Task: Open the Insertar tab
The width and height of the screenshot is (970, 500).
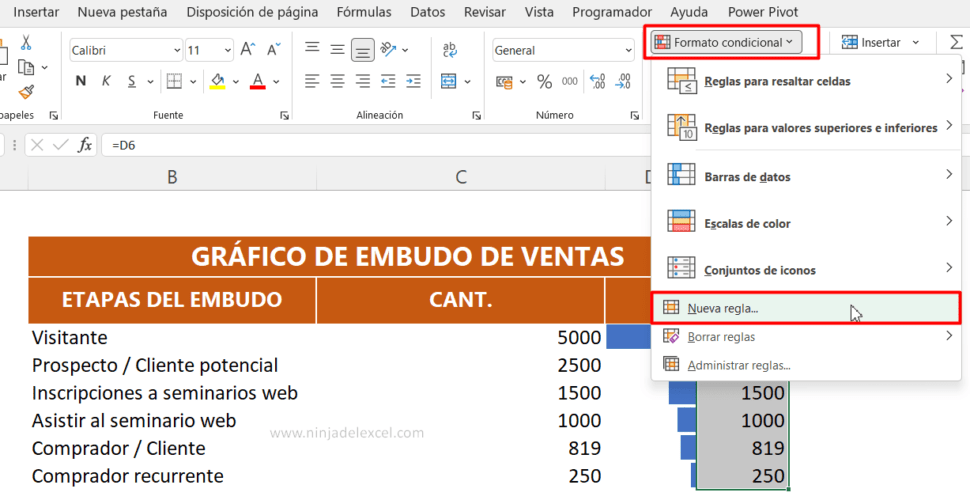Action: point(36,12)
